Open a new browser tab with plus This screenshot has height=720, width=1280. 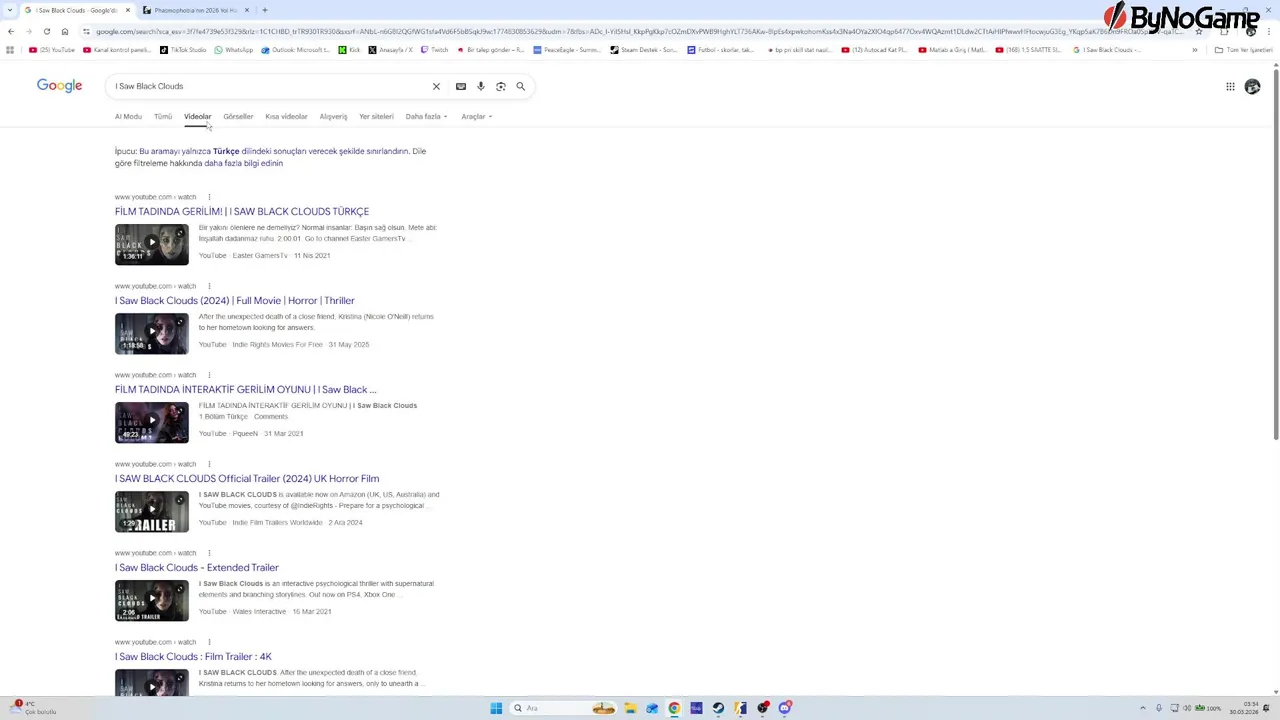click(x=264, y=10)
